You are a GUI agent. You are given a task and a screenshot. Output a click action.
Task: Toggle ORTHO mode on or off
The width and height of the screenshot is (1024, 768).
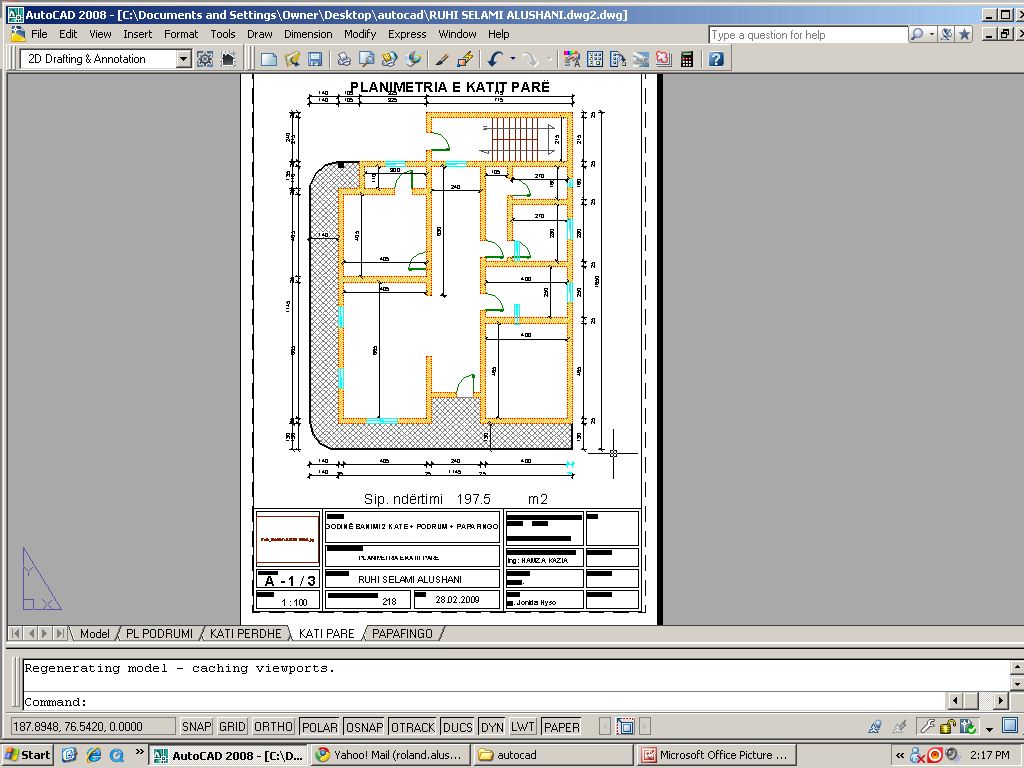(273, 727)
